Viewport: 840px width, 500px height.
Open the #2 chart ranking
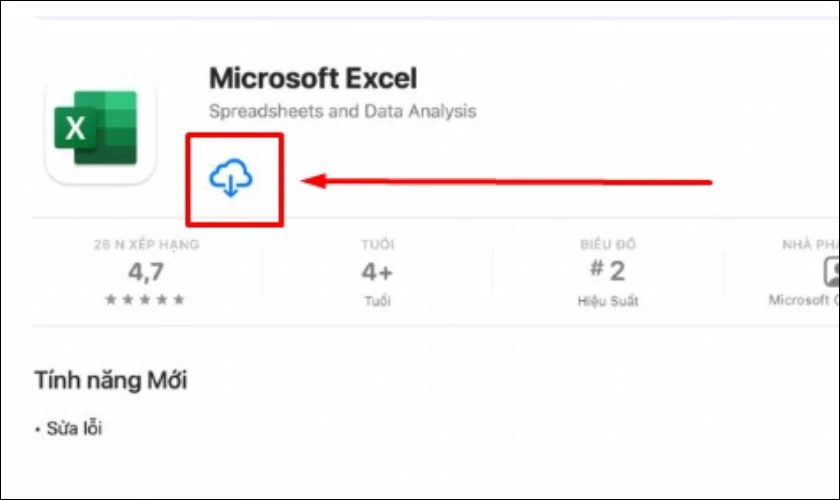pyautogui.click(x=608, y=271)
